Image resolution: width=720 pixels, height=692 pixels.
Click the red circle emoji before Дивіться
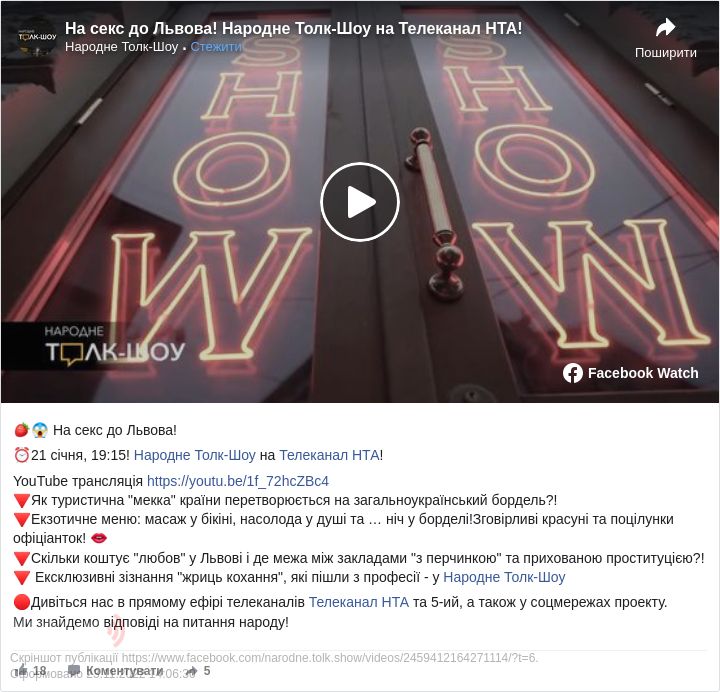point(22,602)
